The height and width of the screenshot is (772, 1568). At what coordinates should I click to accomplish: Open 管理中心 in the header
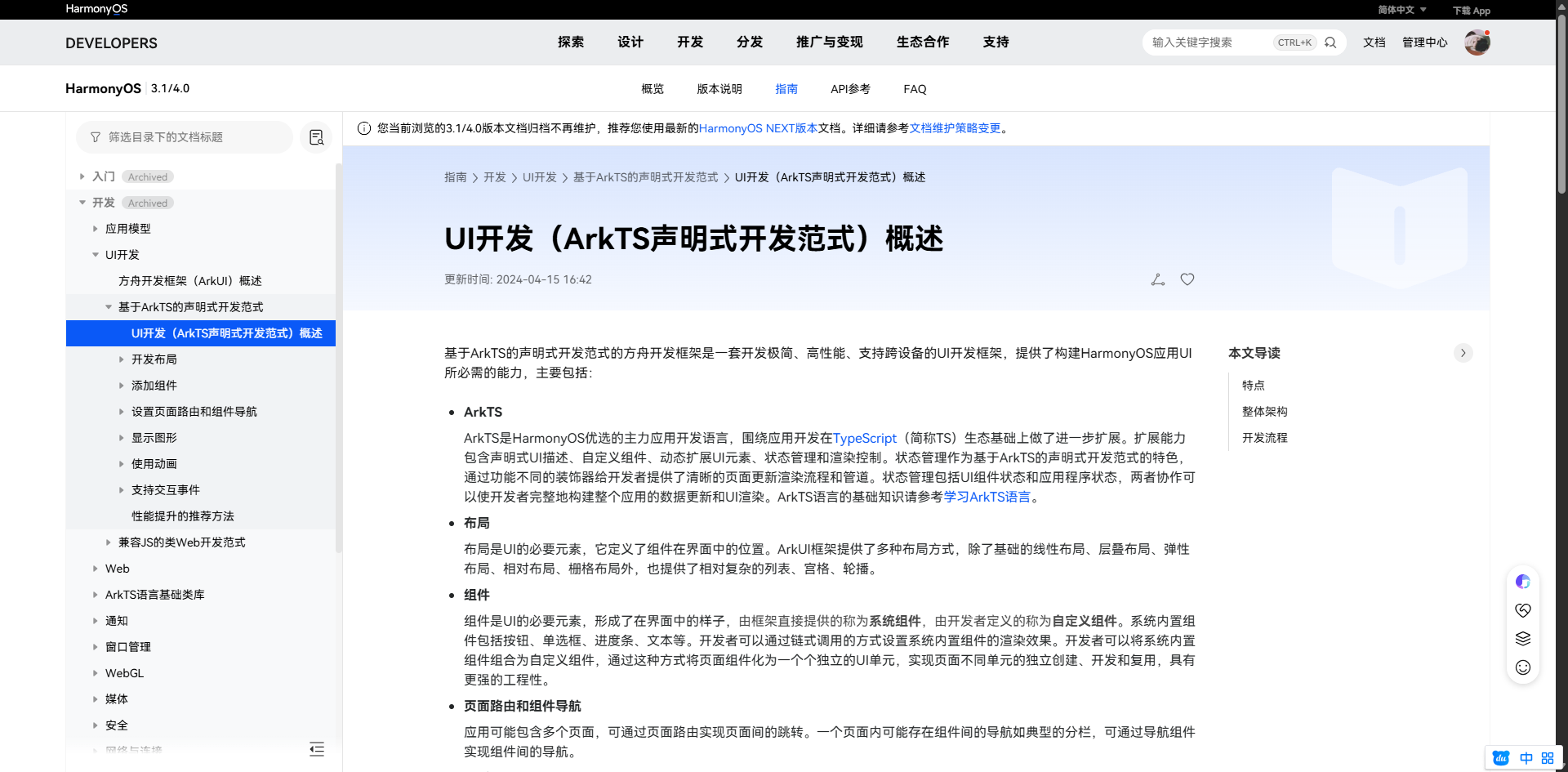pyautogui.click(x=1425, y=42)
